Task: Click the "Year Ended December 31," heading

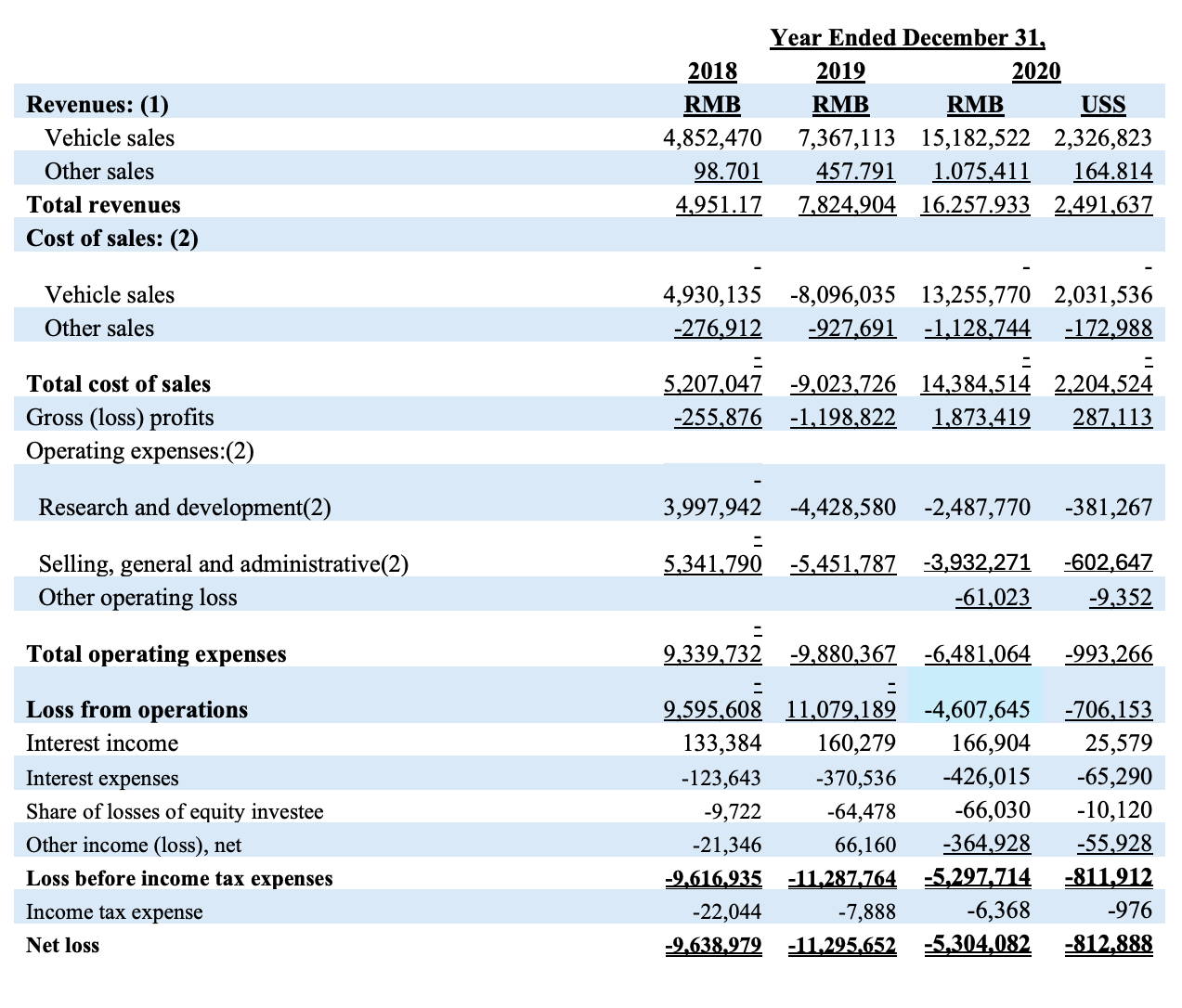Action: coord(907,38)
